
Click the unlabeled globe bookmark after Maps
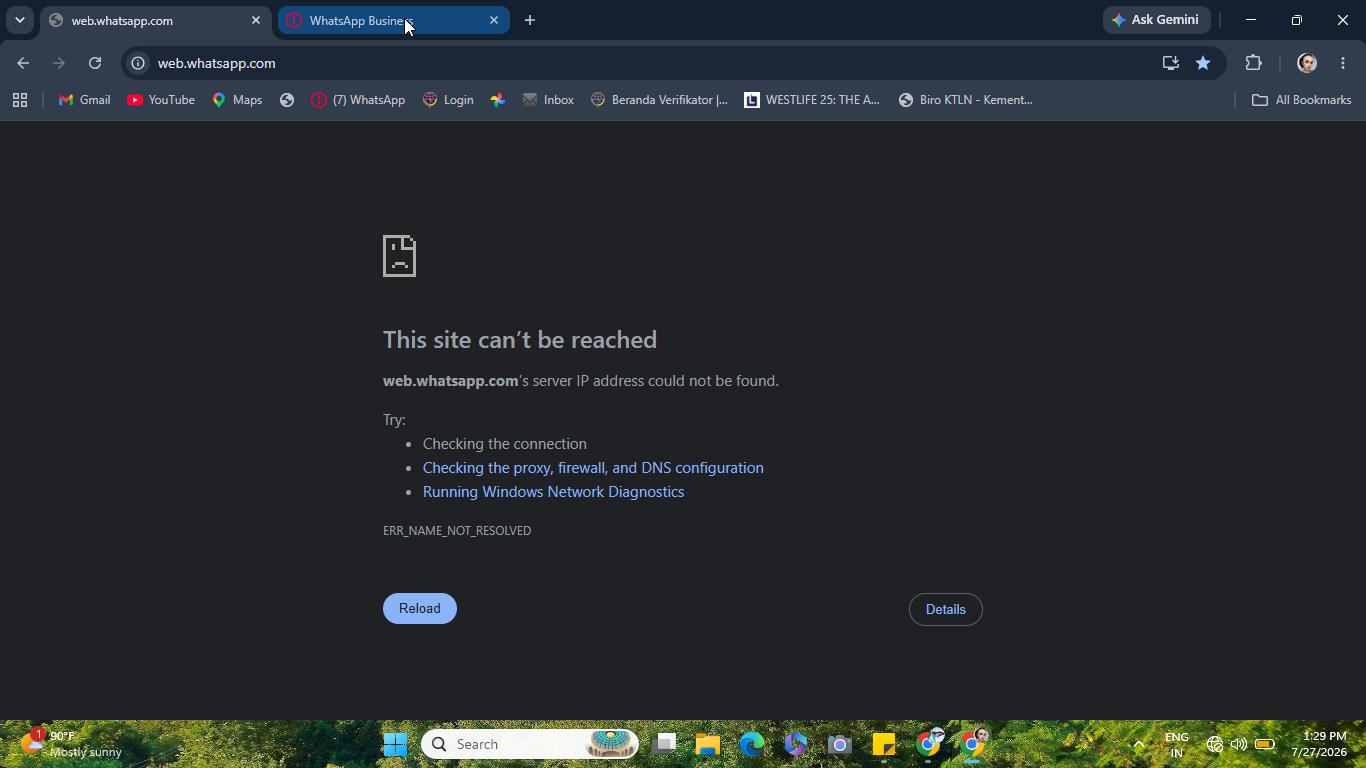click(x=287, y=100)
